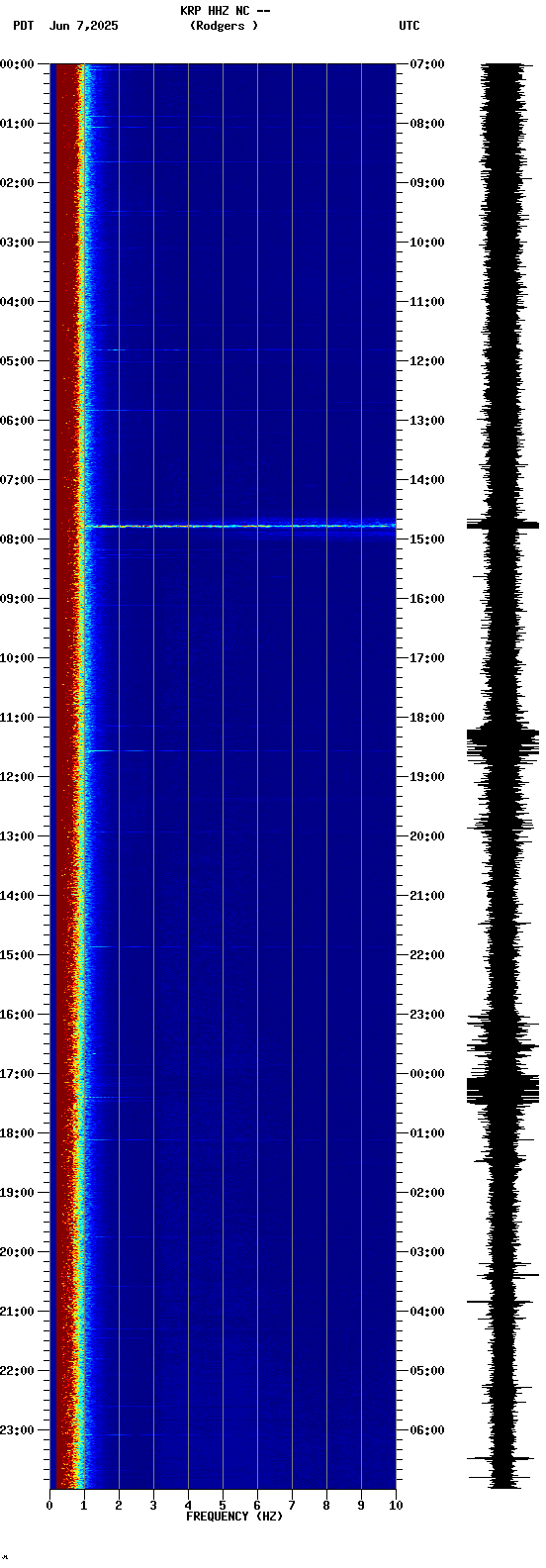Click the 05:00 PDT time label
The image size is (546, 1568).
17,361
